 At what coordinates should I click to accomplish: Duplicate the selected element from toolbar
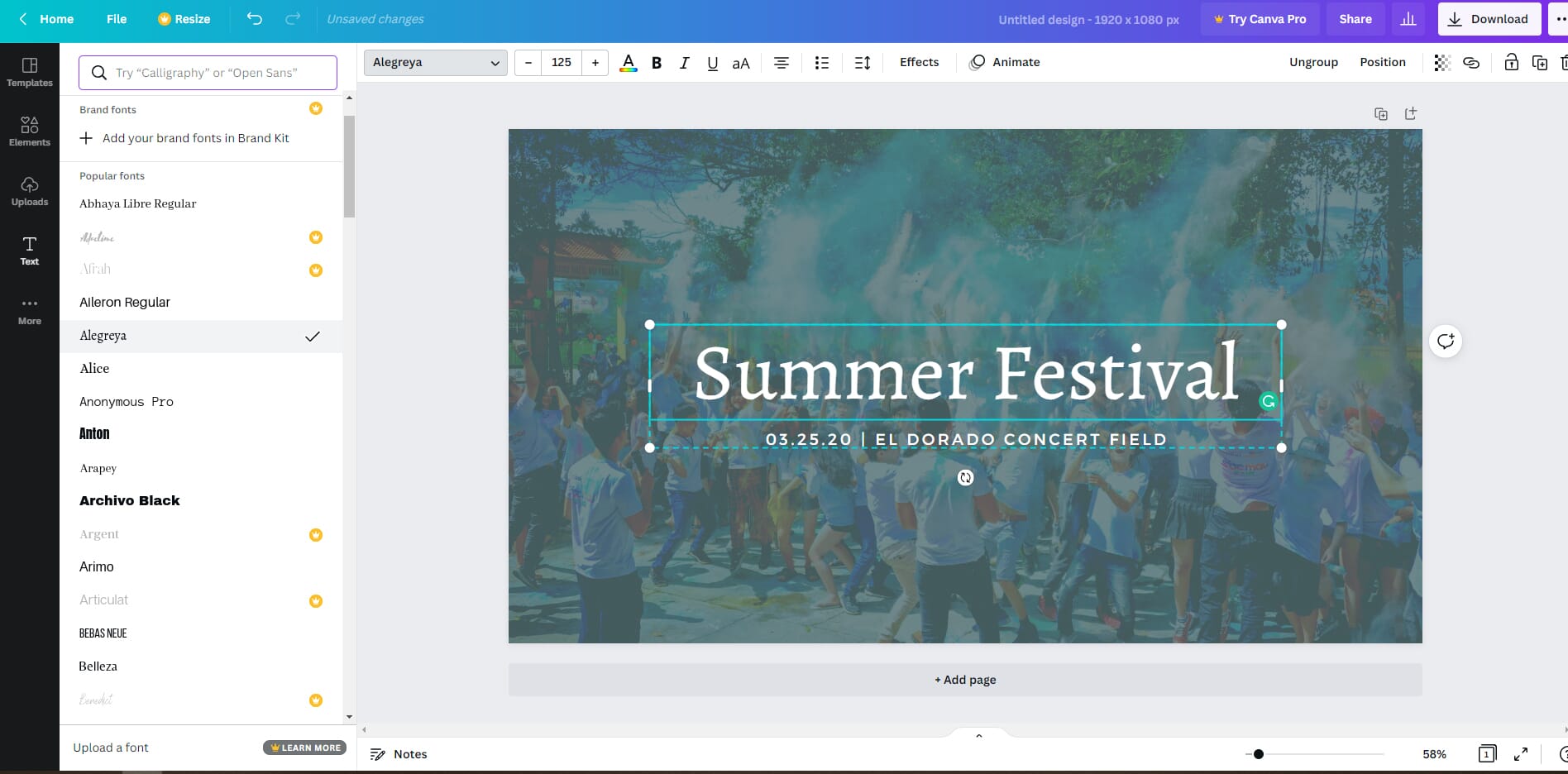[x=1540, y=63]
